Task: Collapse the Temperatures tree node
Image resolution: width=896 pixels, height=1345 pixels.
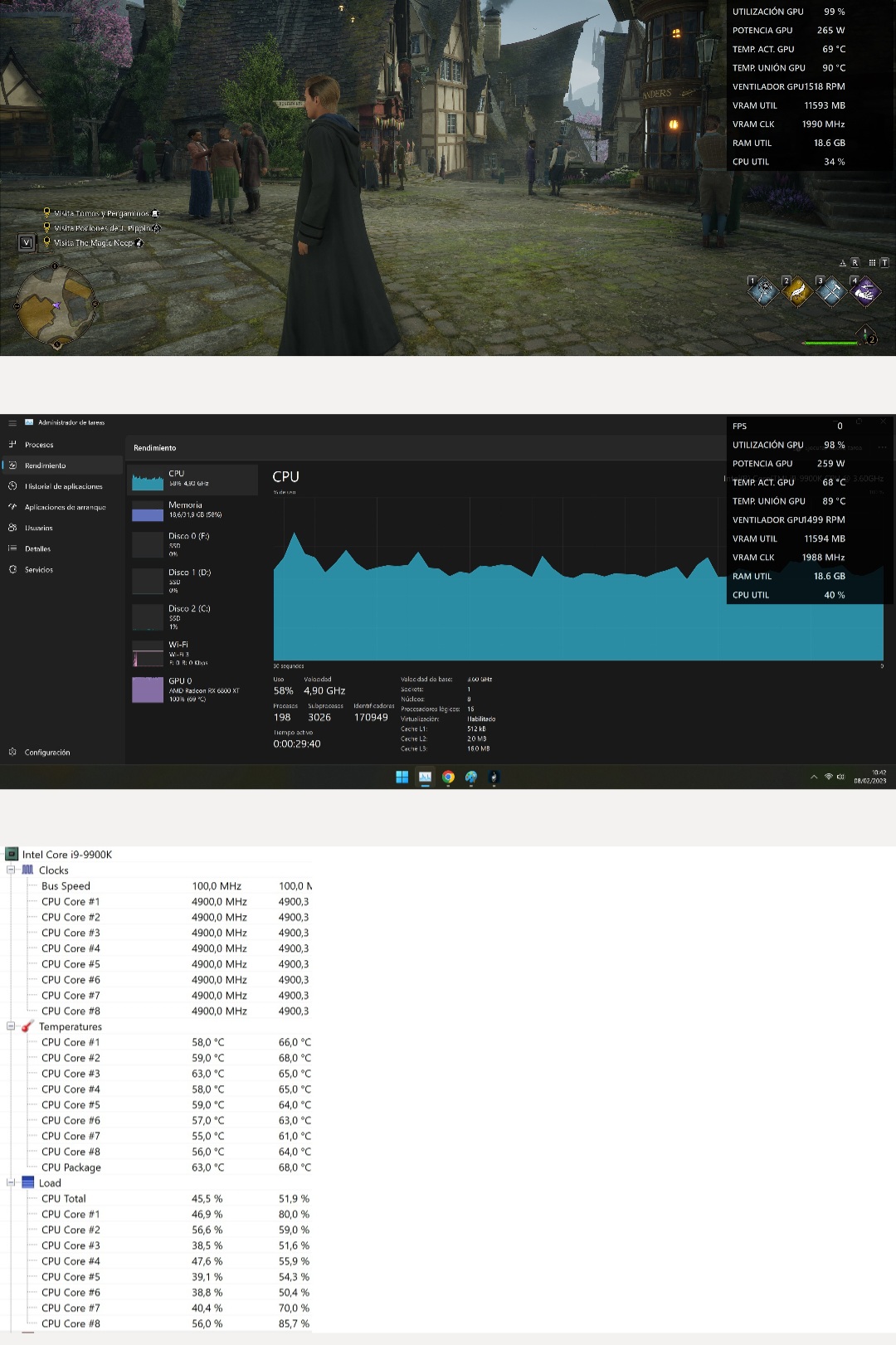Action: click(11, 1026)
